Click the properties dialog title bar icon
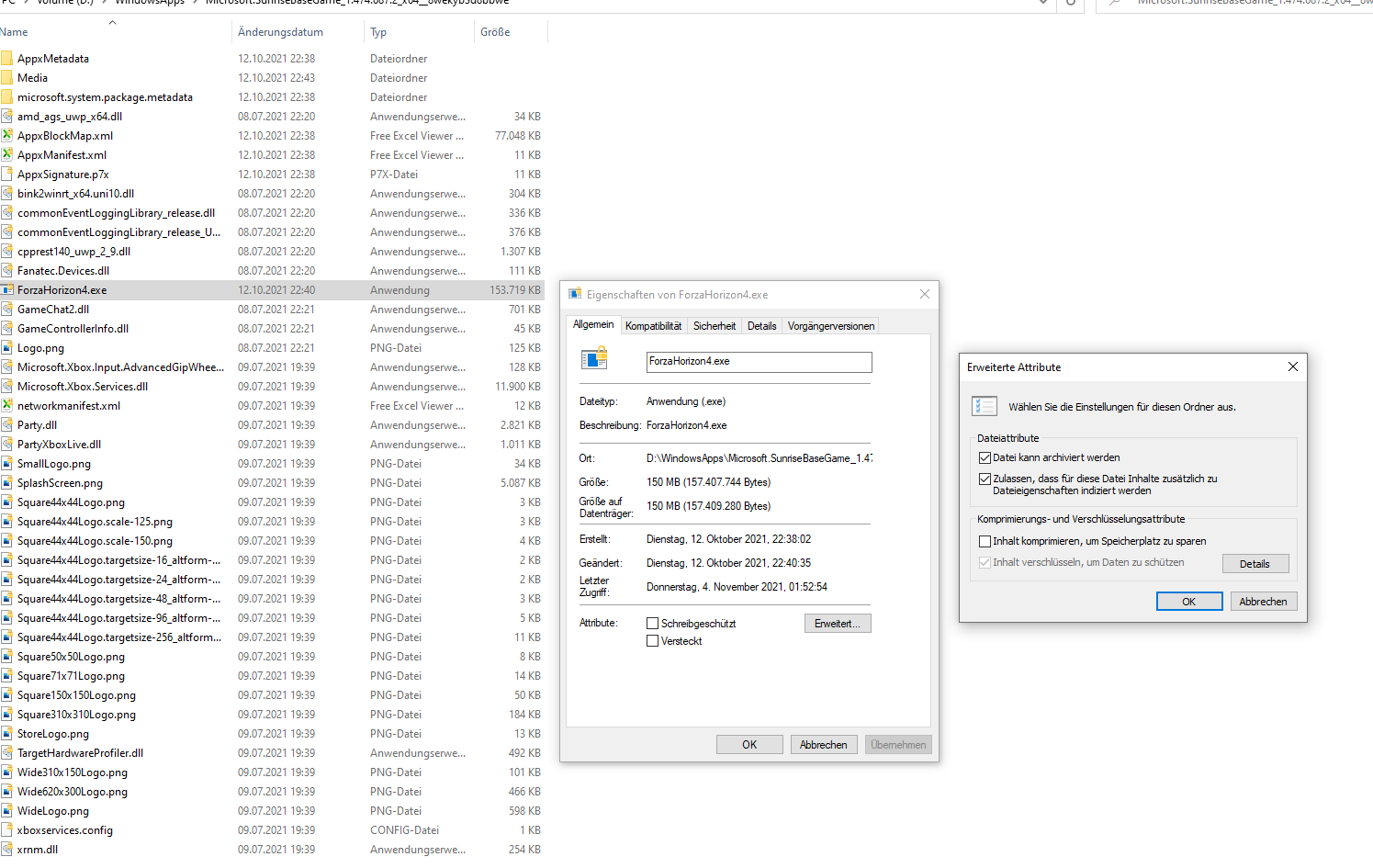The image size is (1373, 868). 575,294
